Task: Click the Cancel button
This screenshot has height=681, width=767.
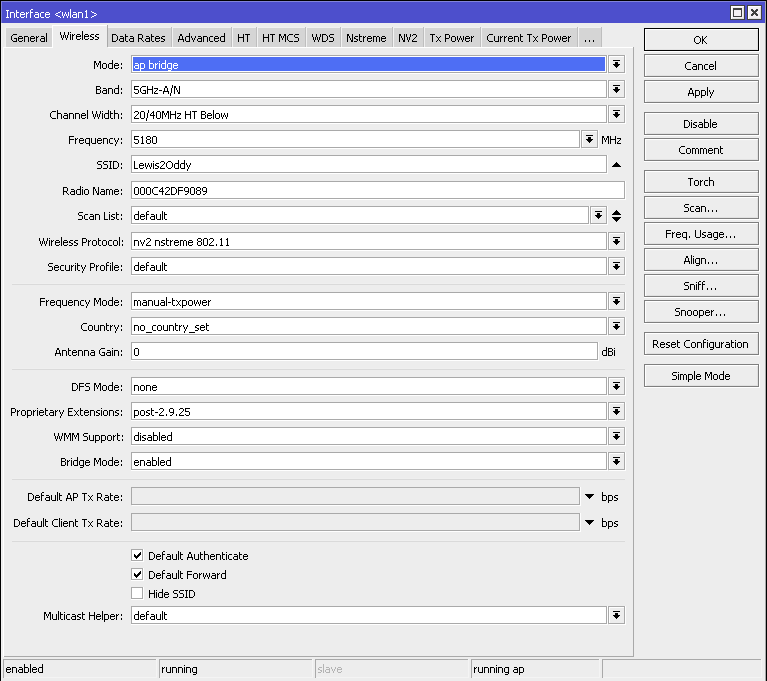Action: click(701, 66)
